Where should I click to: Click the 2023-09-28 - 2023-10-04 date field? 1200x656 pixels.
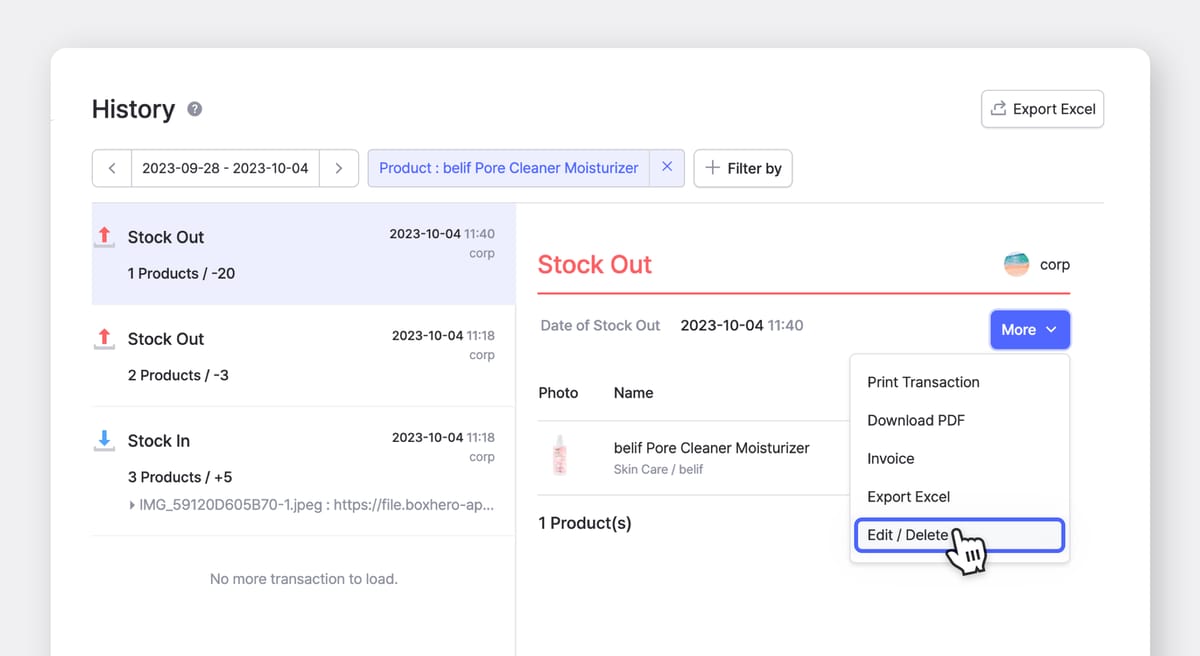(x=224, y=168)
